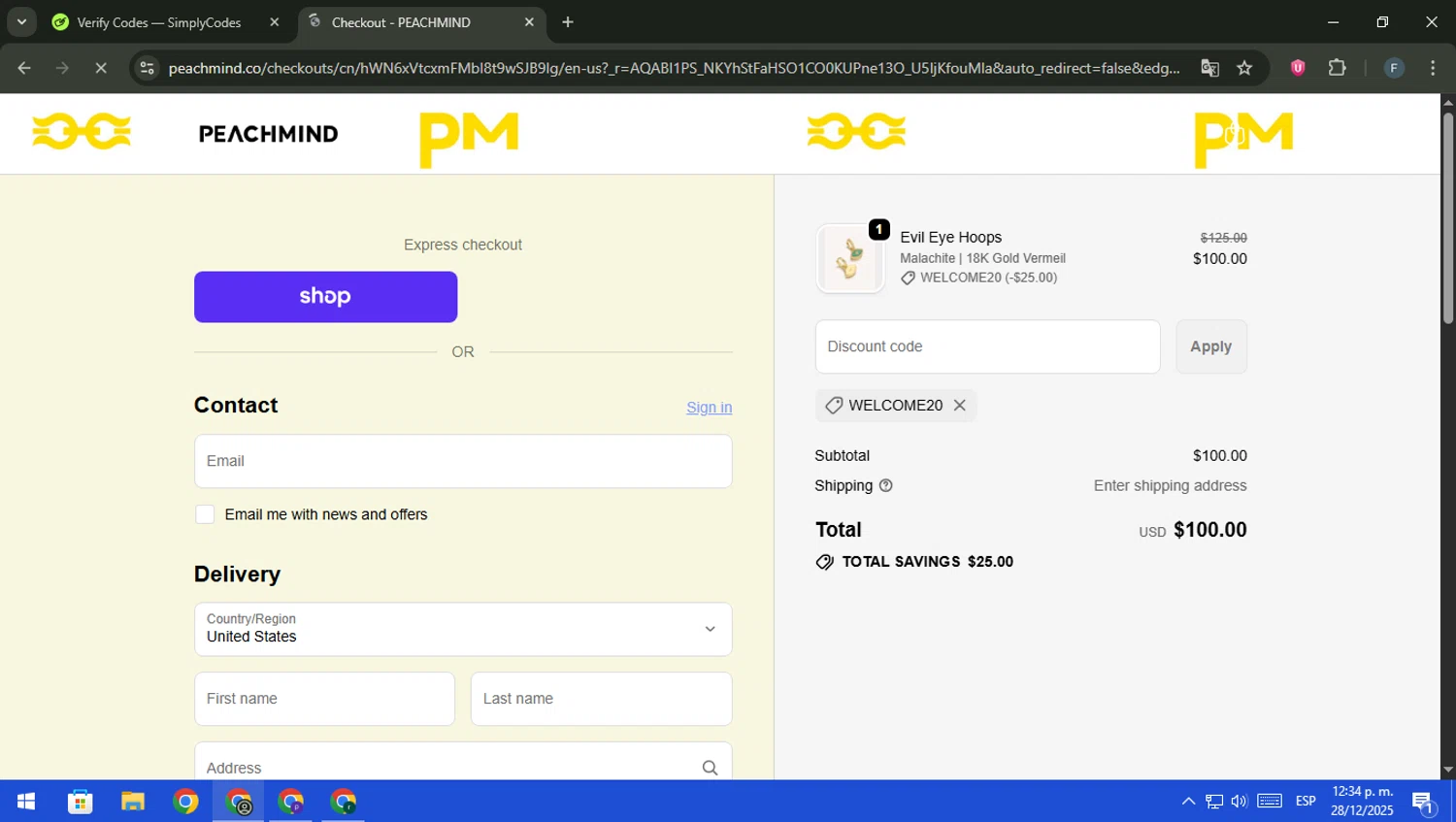Remove the WELCOME20 discount code
This screenshot has height=822, width=1456.
[x=959, y=406]
